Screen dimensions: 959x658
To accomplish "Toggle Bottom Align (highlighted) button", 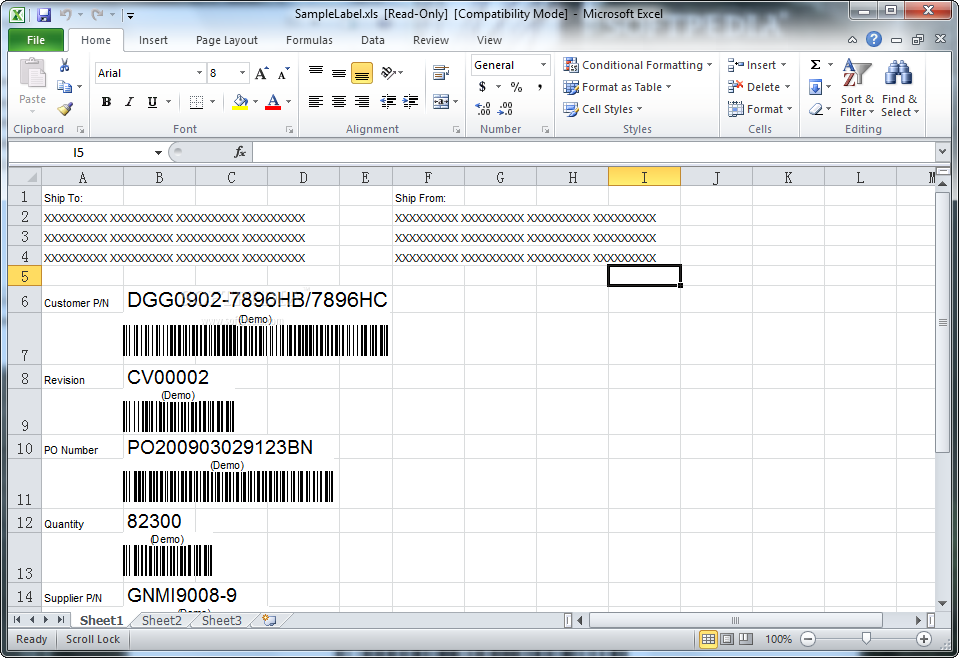I will point(362,73).
